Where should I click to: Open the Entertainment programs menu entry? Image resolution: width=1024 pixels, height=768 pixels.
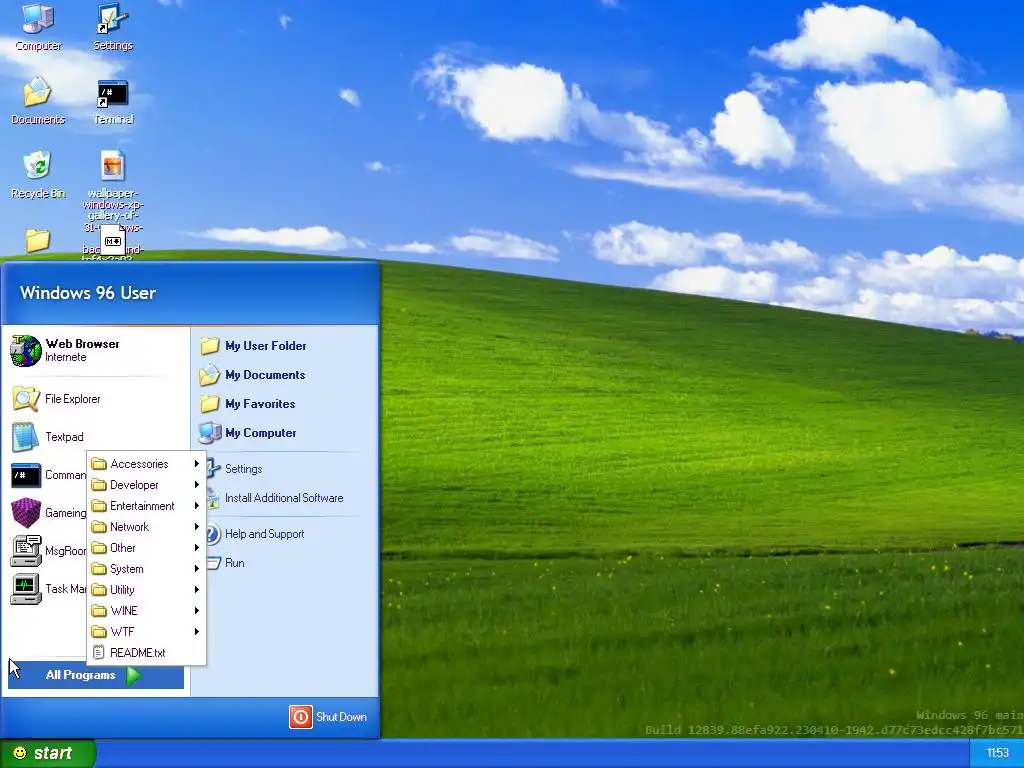[146, 505]
